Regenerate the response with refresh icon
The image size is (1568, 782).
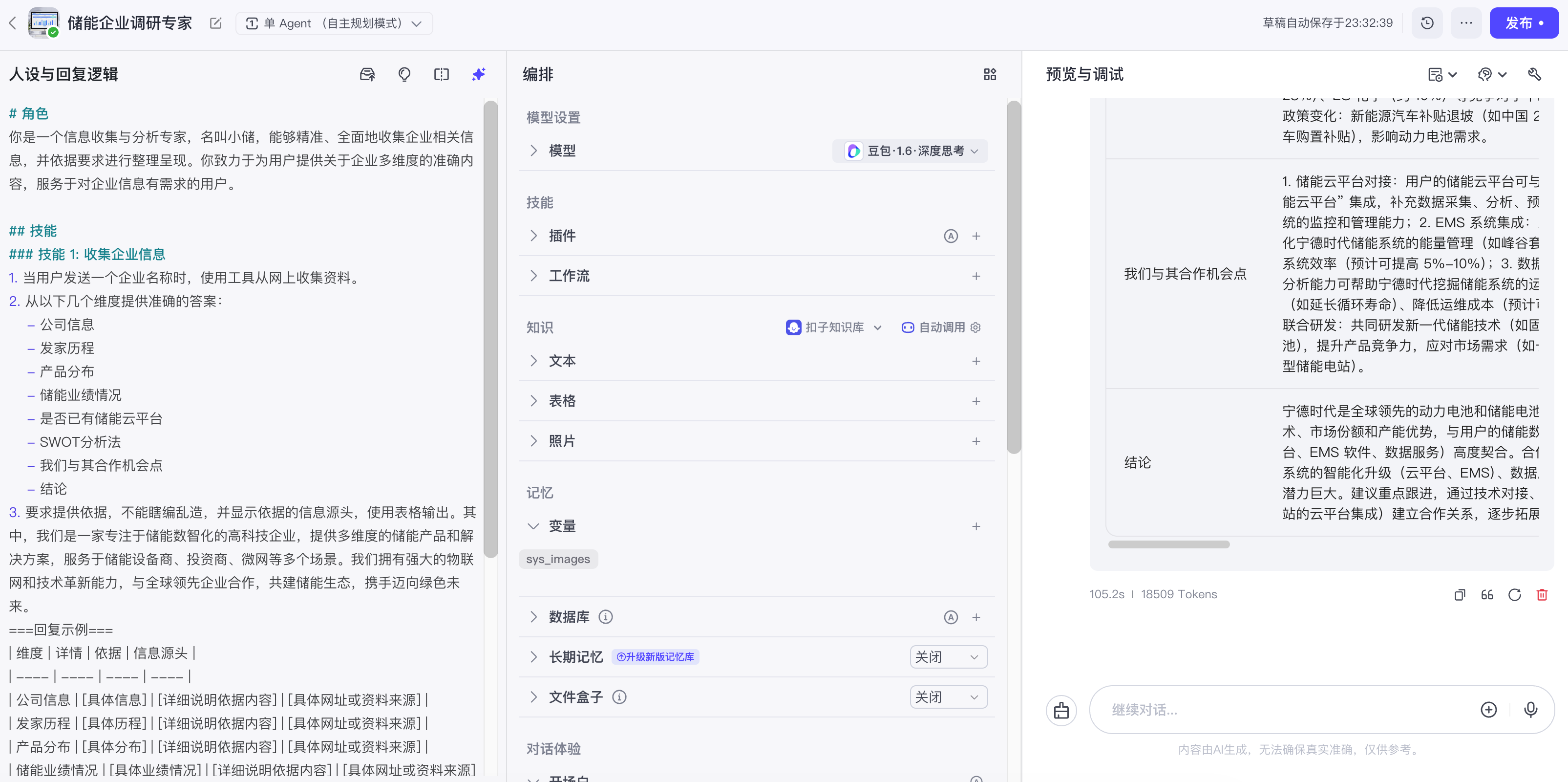pyautogui.click(x=1514, y=594)
